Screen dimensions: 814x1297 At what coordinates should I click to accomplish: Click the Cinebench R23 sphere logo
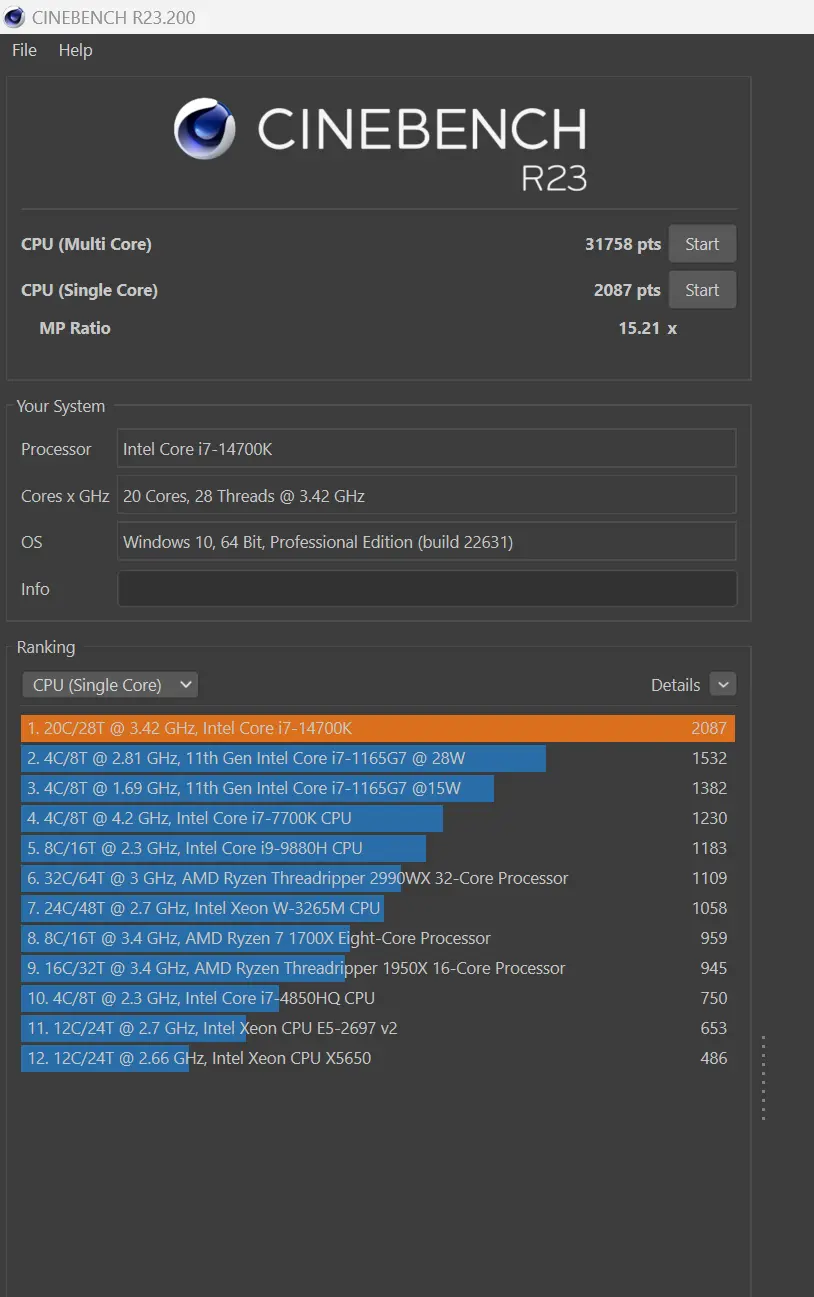point(205,129)
